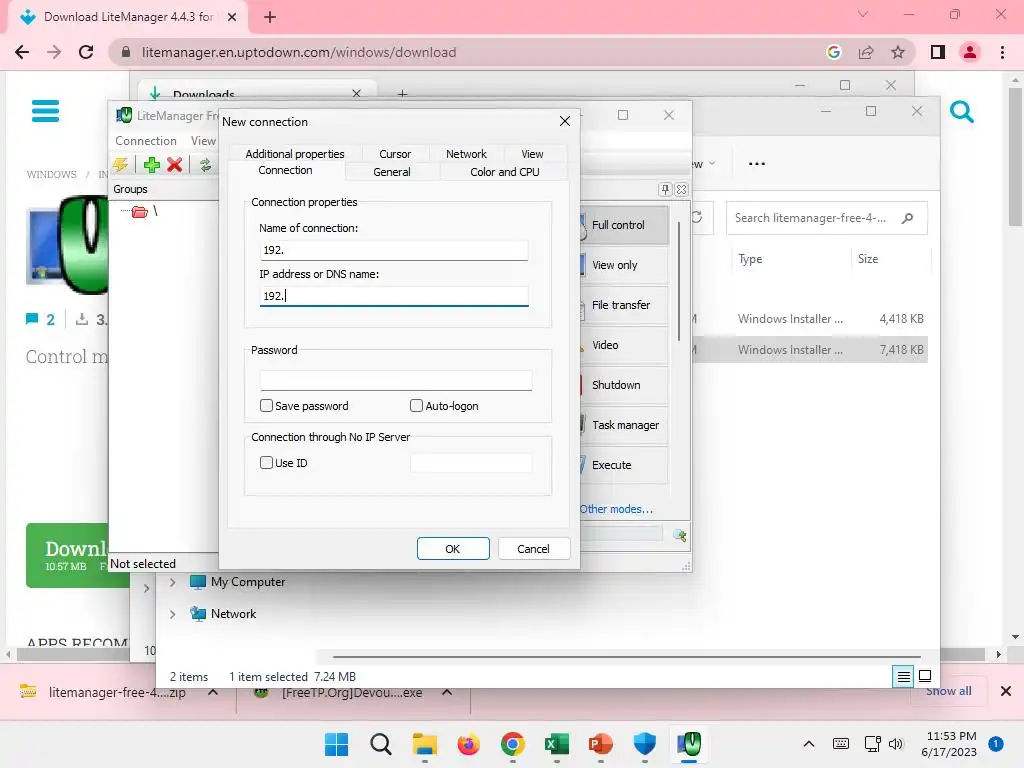Click Cancel in New connection dialog

533,549
